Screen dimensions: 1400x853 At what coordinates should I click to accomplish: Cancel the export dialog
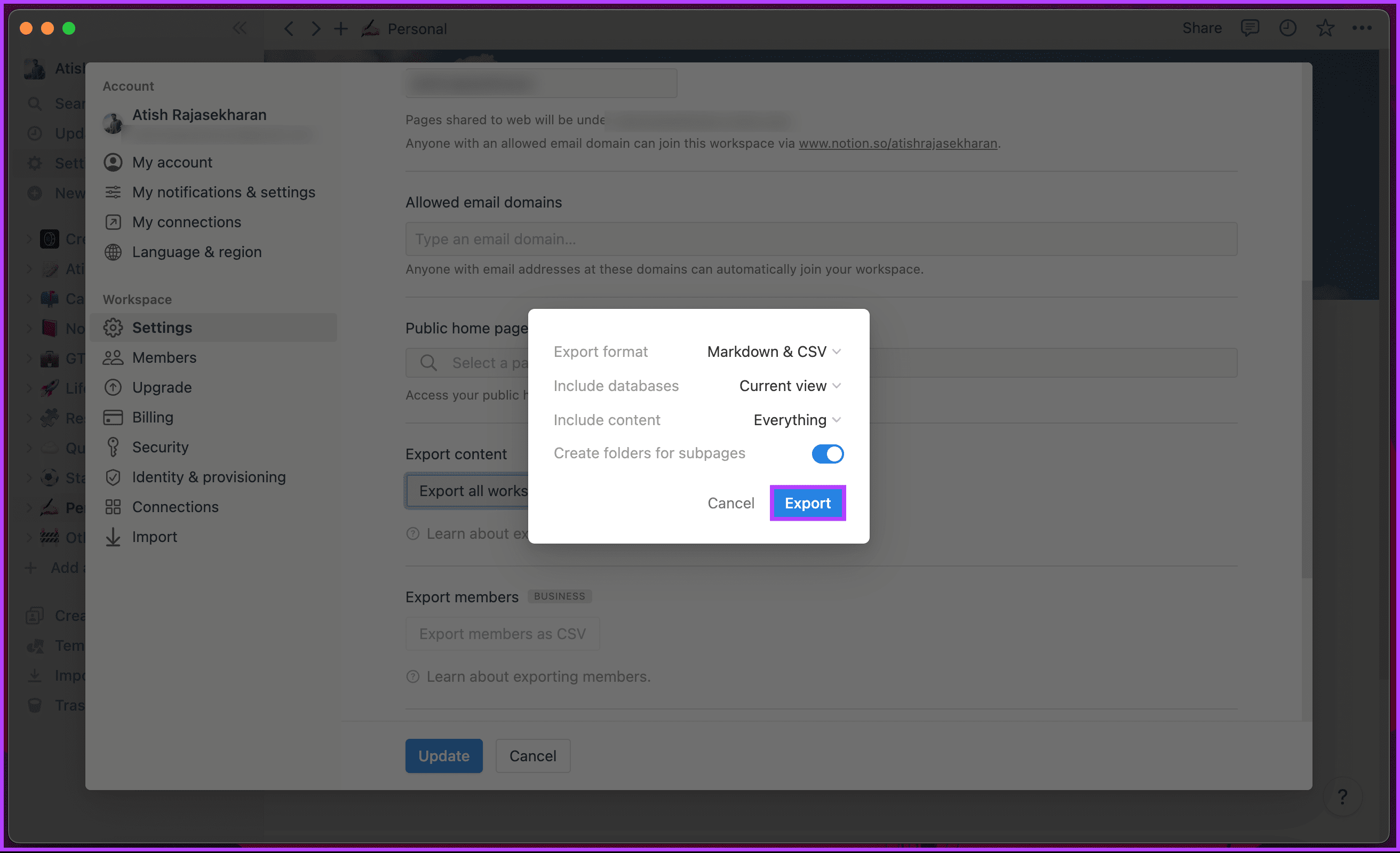click(x=731, y=503)
